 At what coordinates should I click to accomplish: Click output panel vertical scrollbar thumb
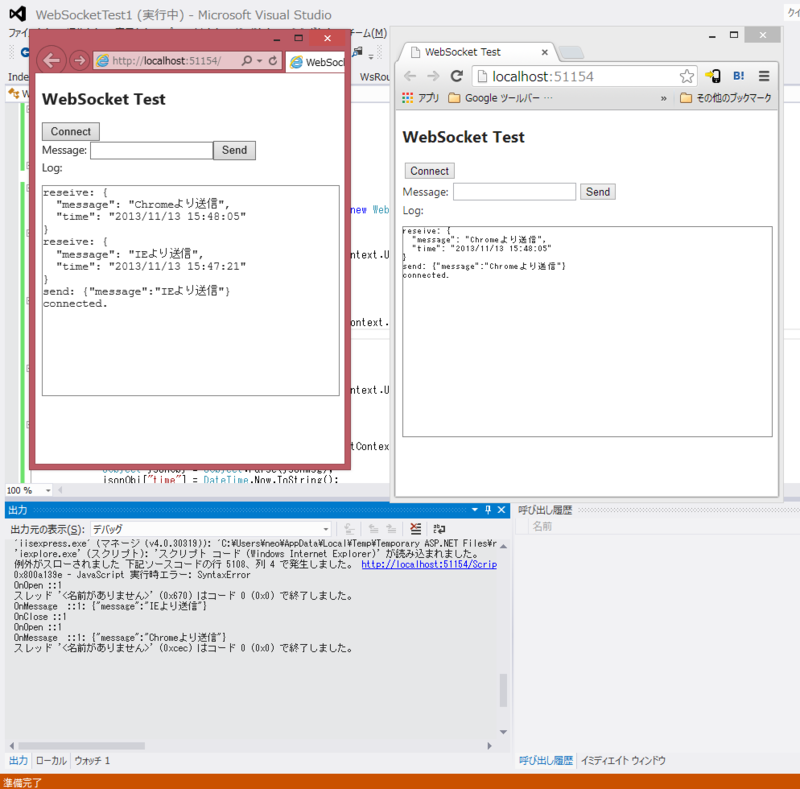coord(504,691)
